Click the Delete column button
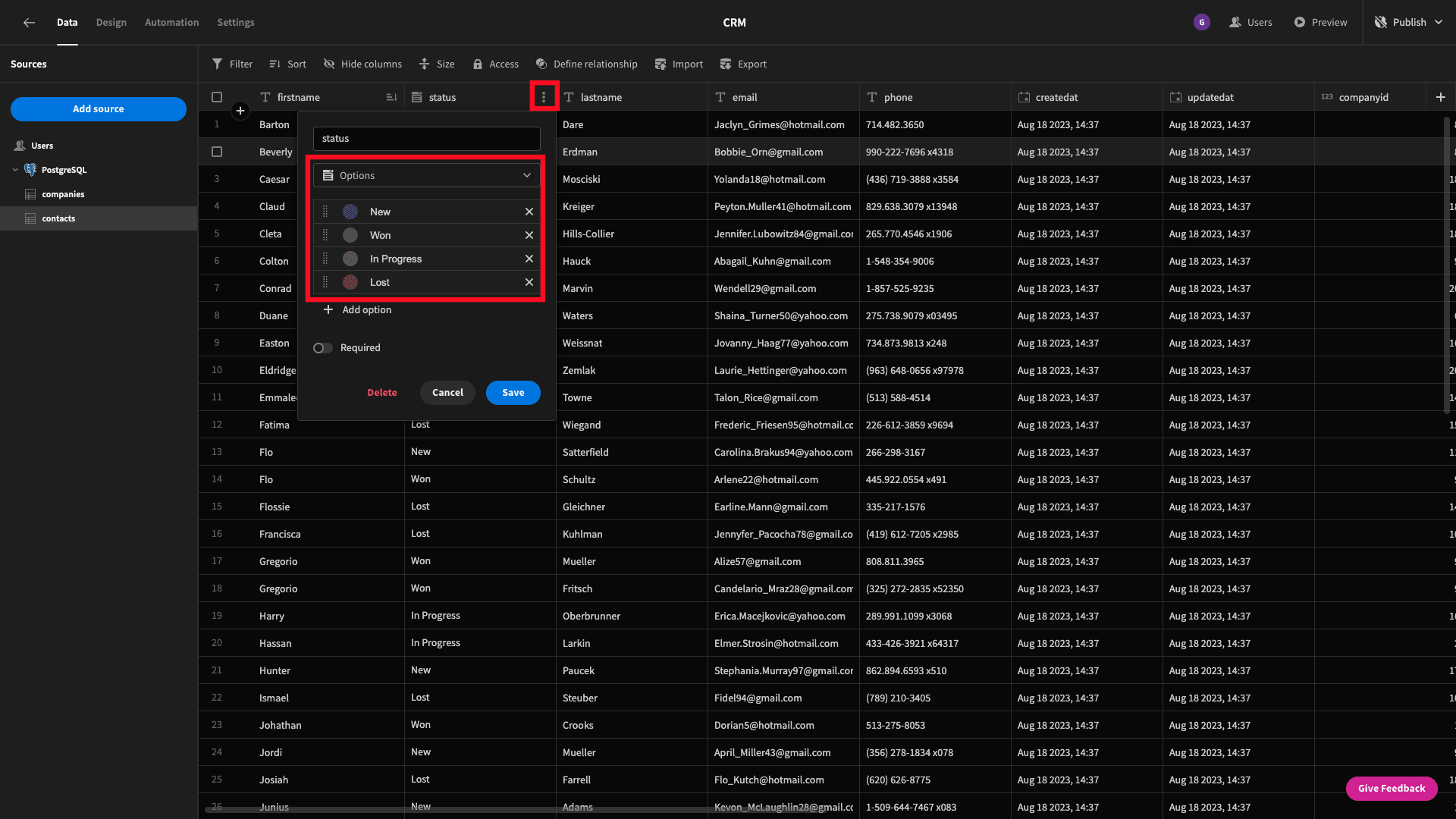This screenshot has height=819, width=1456. click(x=382, y=393)
